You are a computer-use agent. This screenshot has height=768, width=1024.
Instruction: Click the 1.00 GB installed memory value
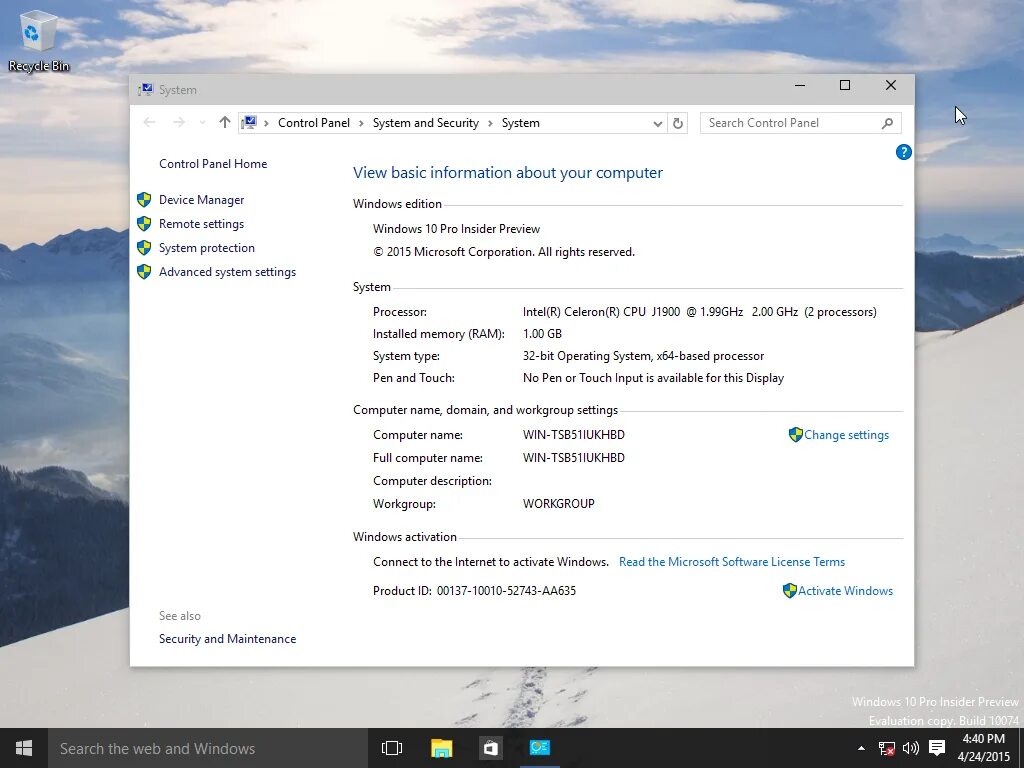(542, 334)
